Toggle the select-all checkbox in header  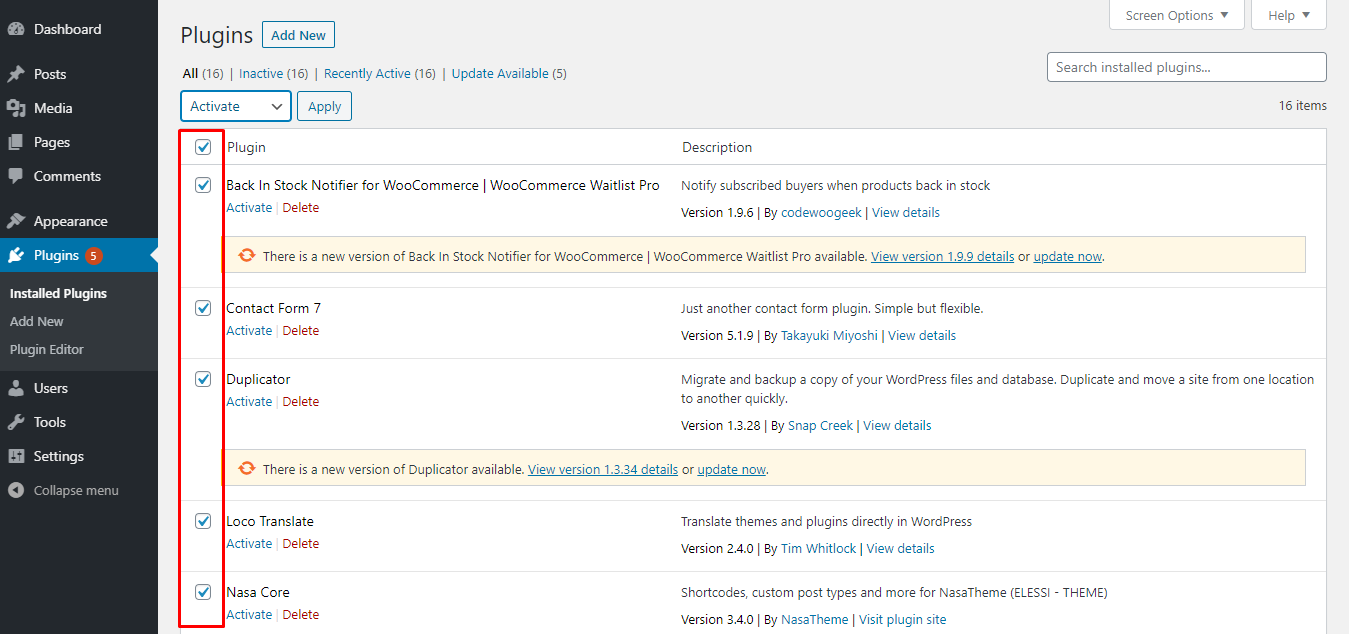(203, 147)
